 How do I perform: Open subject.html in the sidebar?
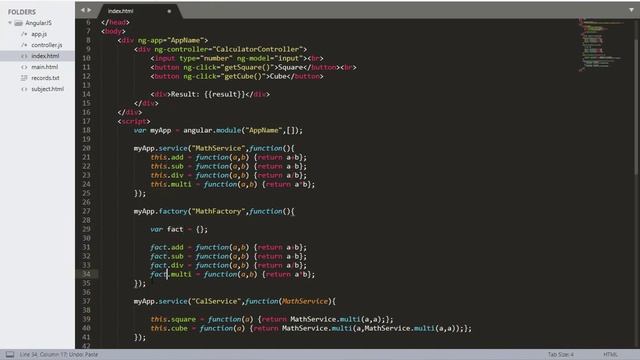coord(47,89)
